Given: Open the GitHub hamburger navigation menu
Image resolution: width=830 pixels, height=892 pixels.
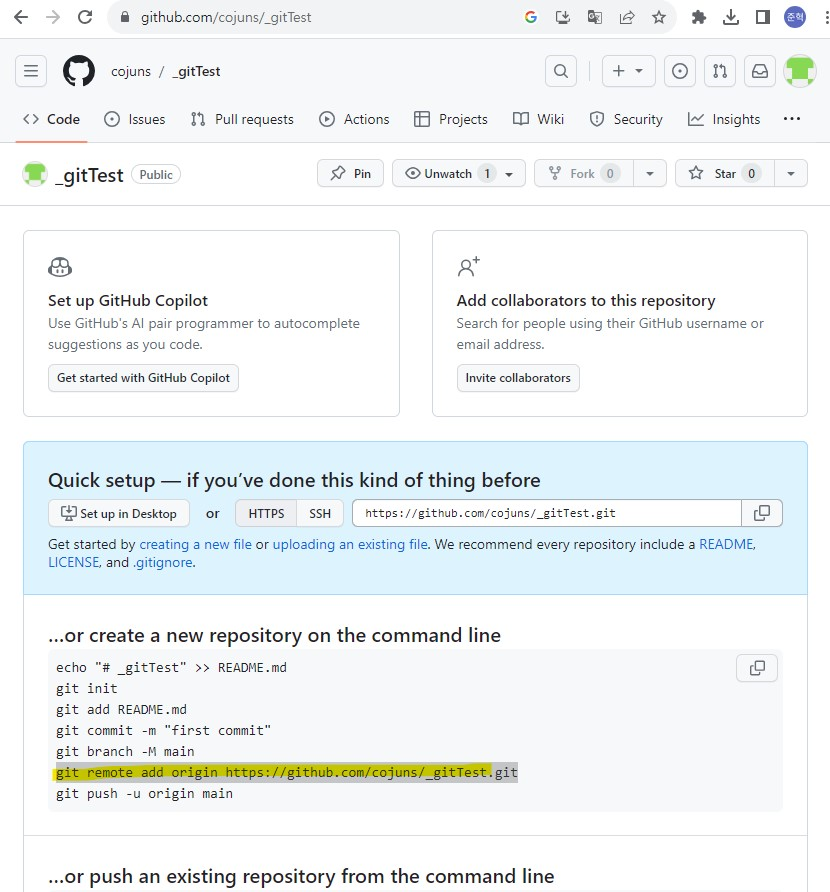Looking at the screenshot, I should (x=31, y=71).
